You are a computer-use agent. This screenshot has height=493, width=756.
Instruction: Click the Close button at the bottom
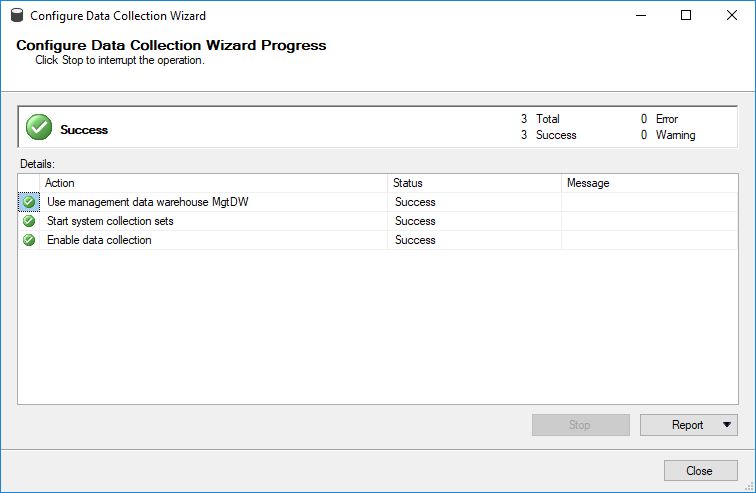click(x=701, y=470)
